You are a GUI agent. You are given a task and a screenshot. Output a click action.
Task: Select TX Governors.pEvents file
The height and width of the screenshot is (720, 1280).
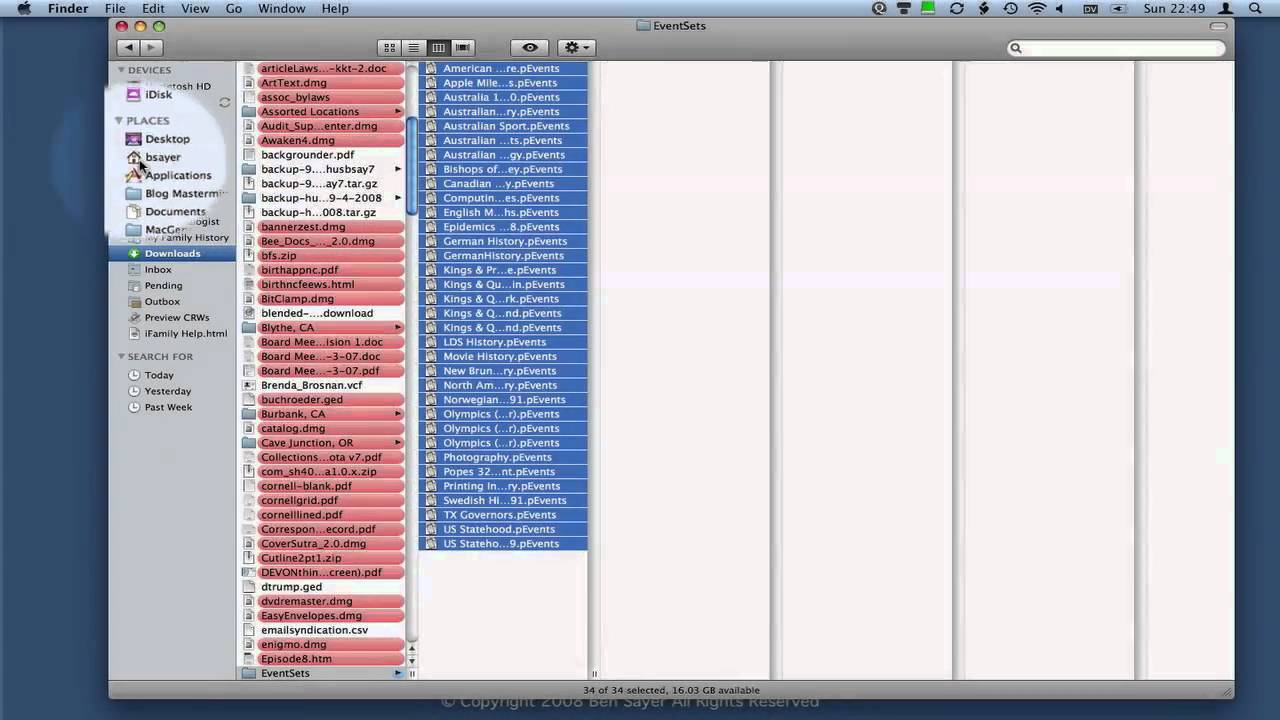[503, 515]
